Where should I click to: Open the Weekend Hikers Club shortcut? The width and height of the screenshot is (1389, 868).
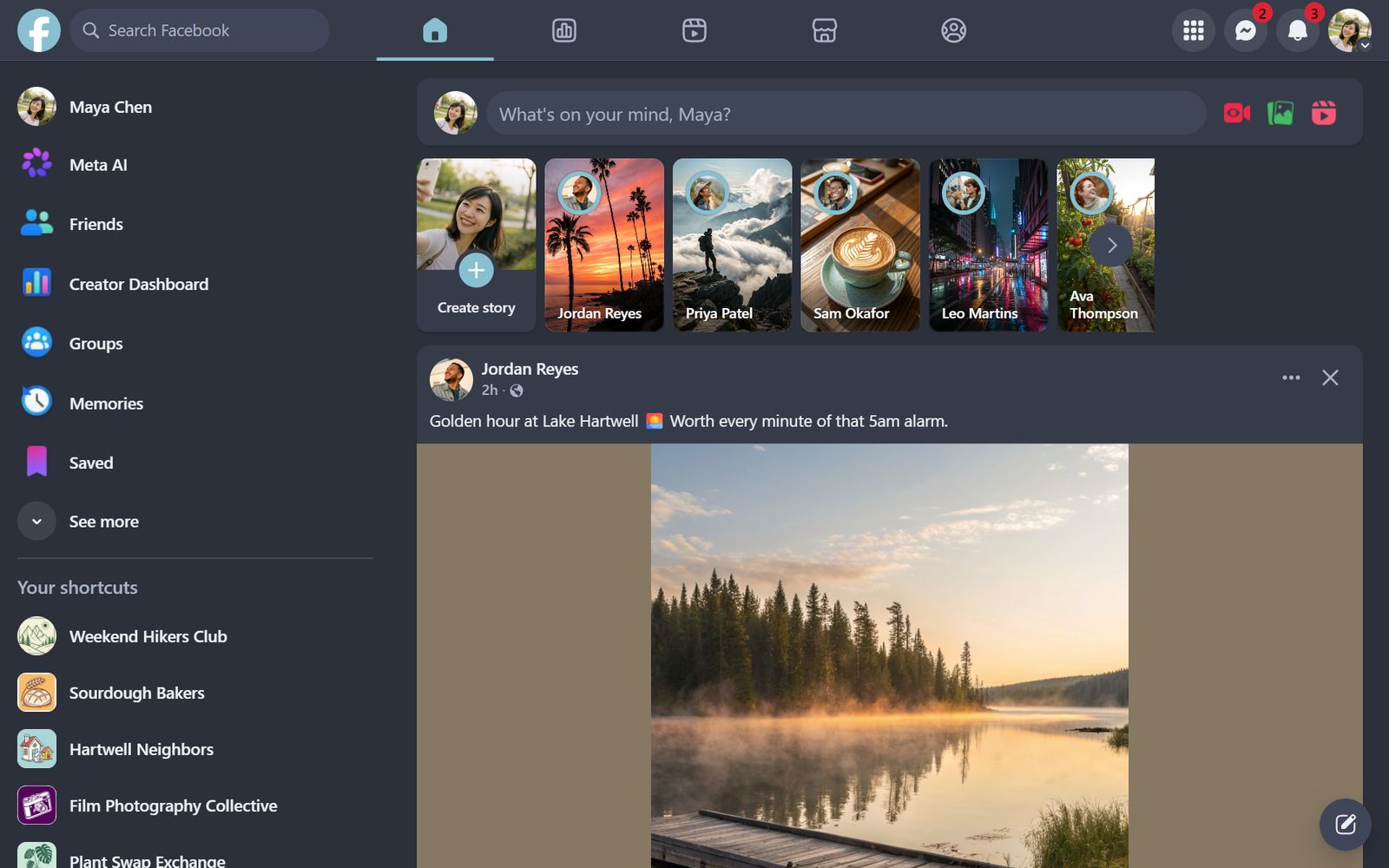pyautogui.click(x=195, y=636)
